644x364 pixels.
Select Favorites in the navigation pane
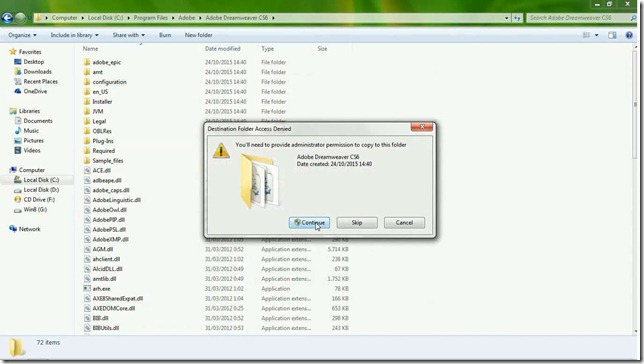30,52
